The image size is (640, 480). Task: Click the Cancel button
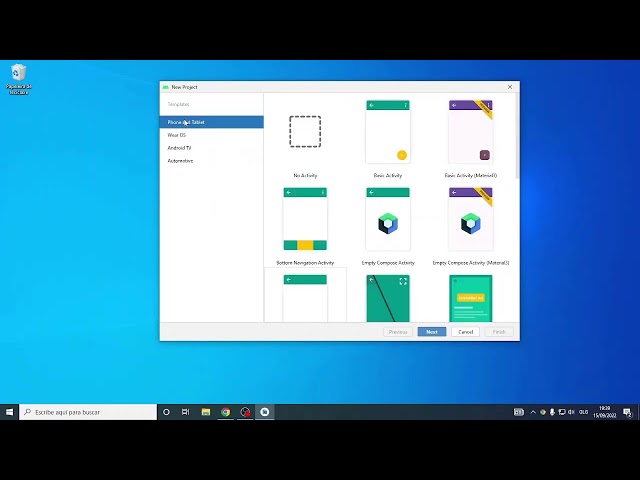click(465, 332)
